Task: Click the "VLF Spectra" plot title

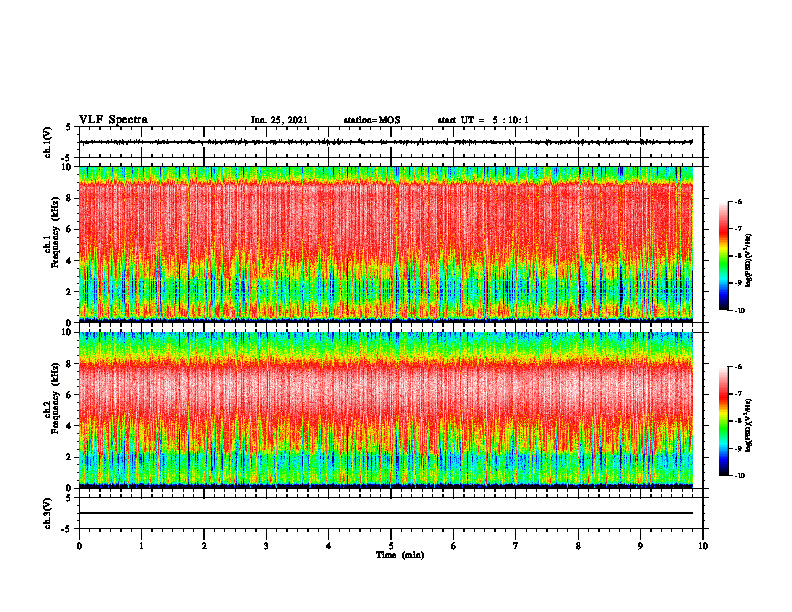Action: click(113, 120)
